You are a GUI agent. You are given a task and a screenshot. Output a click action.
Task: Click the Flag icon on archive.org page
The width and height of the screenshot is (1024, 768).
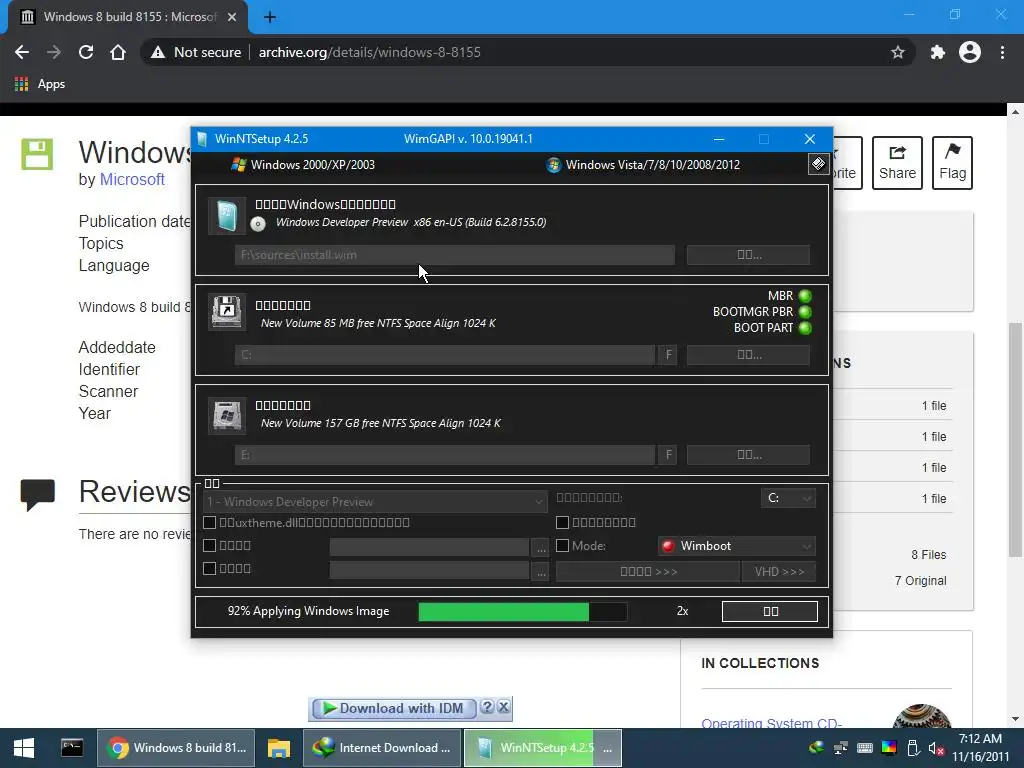pos(952,163)
